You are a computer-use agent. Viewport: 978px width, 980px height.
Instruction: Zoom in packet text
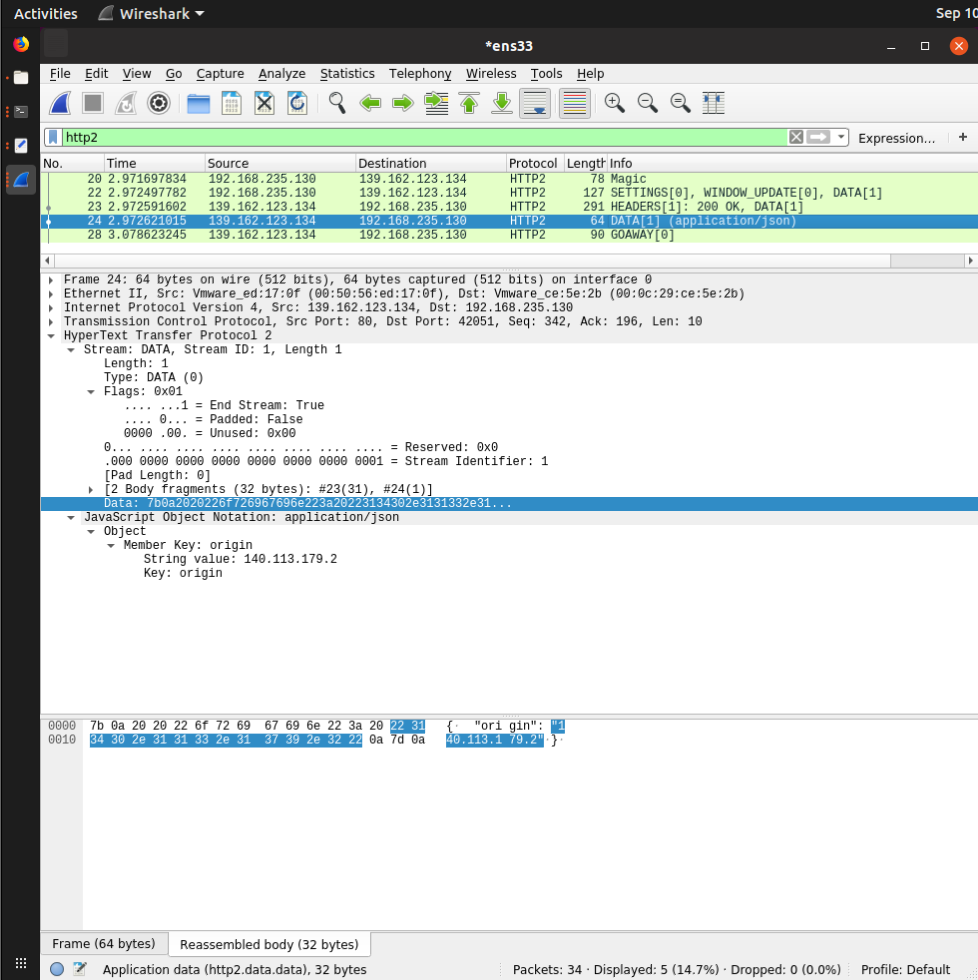click(614, 103)
